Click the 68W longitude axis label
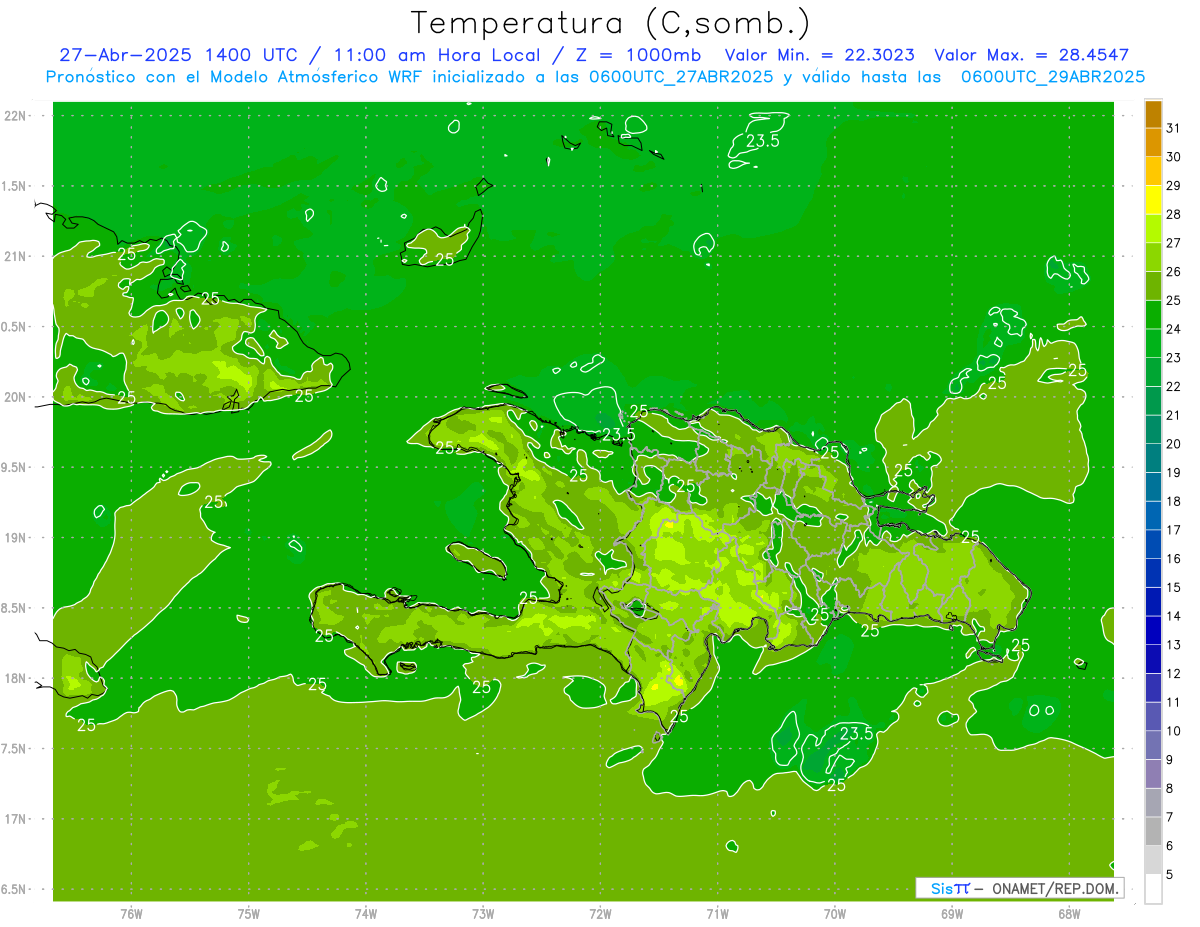The height and width of the screenshot is (927, 1200). click(x=1069, y=913)
